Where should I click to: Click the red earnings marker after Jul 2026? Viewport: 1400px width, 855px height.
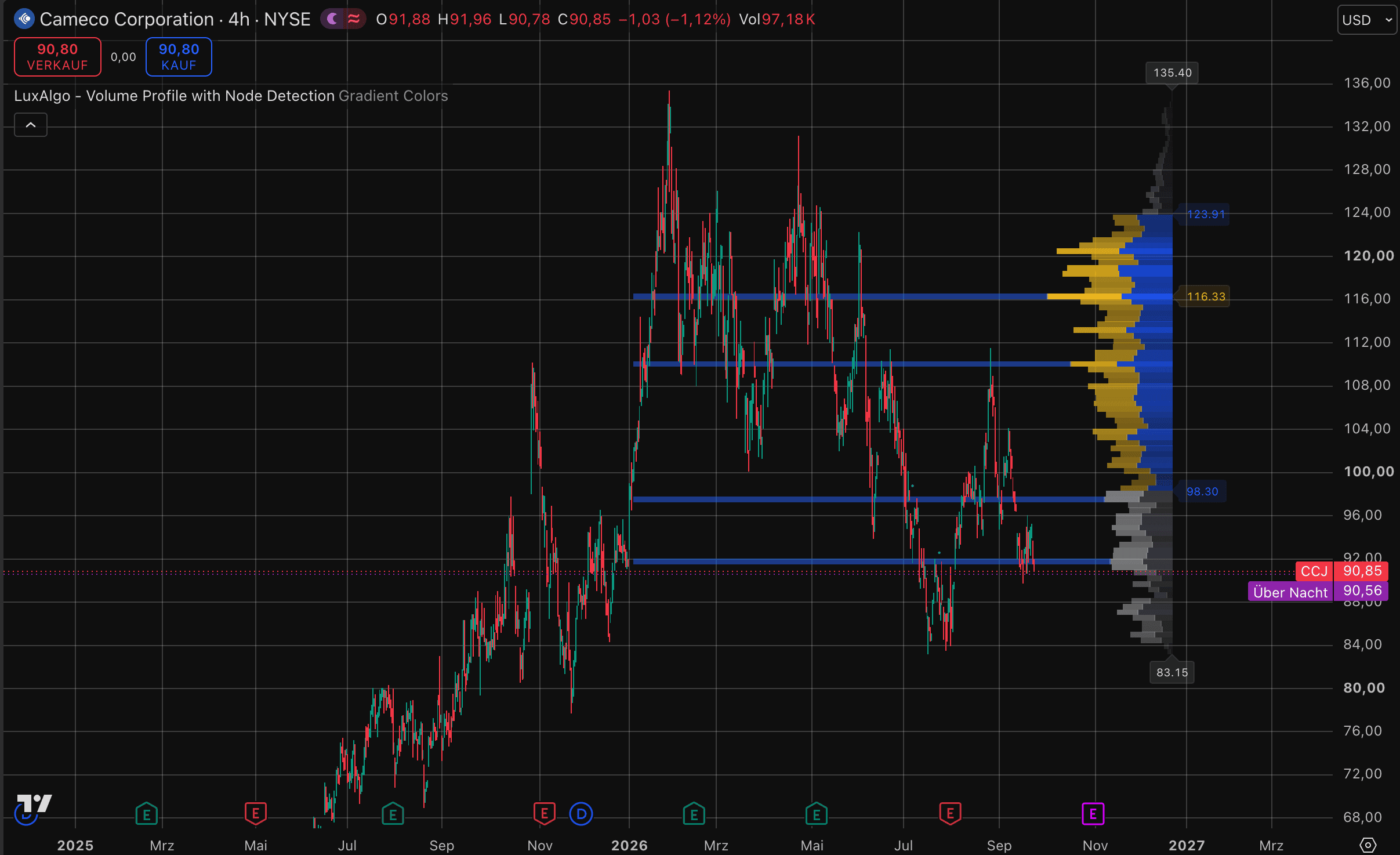950,814
